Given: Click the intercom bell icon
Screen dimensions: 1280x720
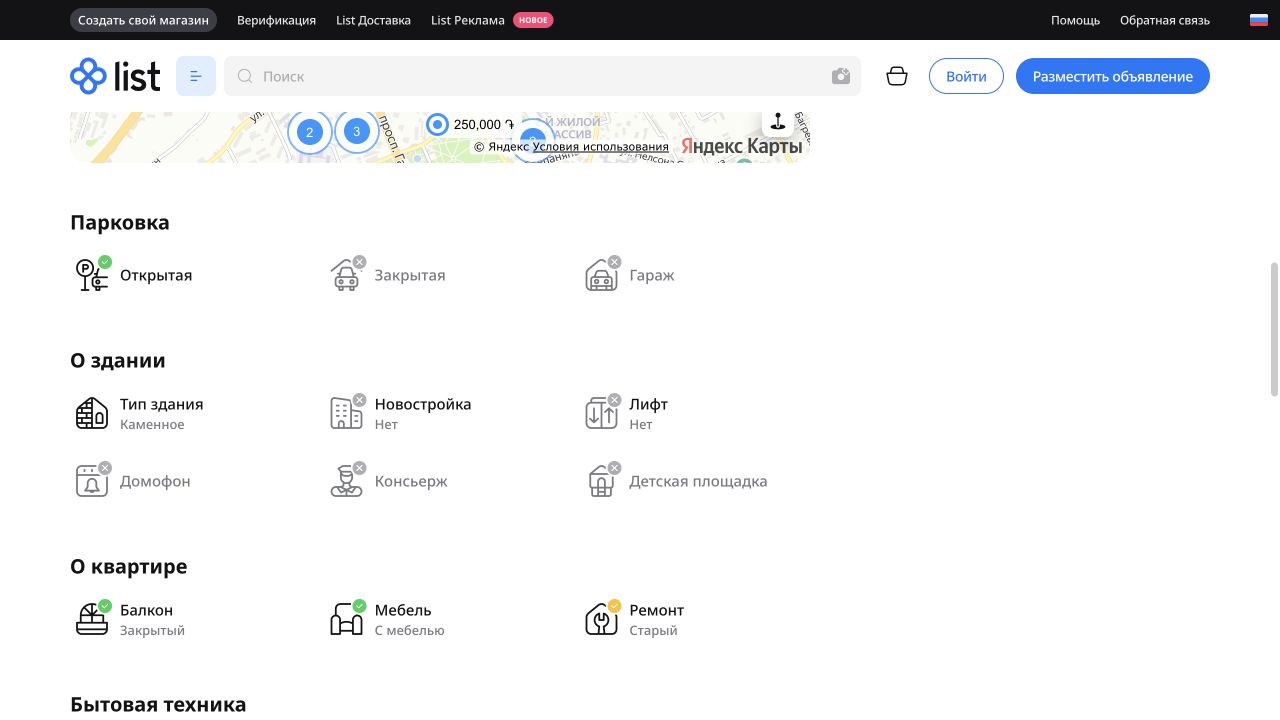Looking at the screenshot, I should point(92,481).
